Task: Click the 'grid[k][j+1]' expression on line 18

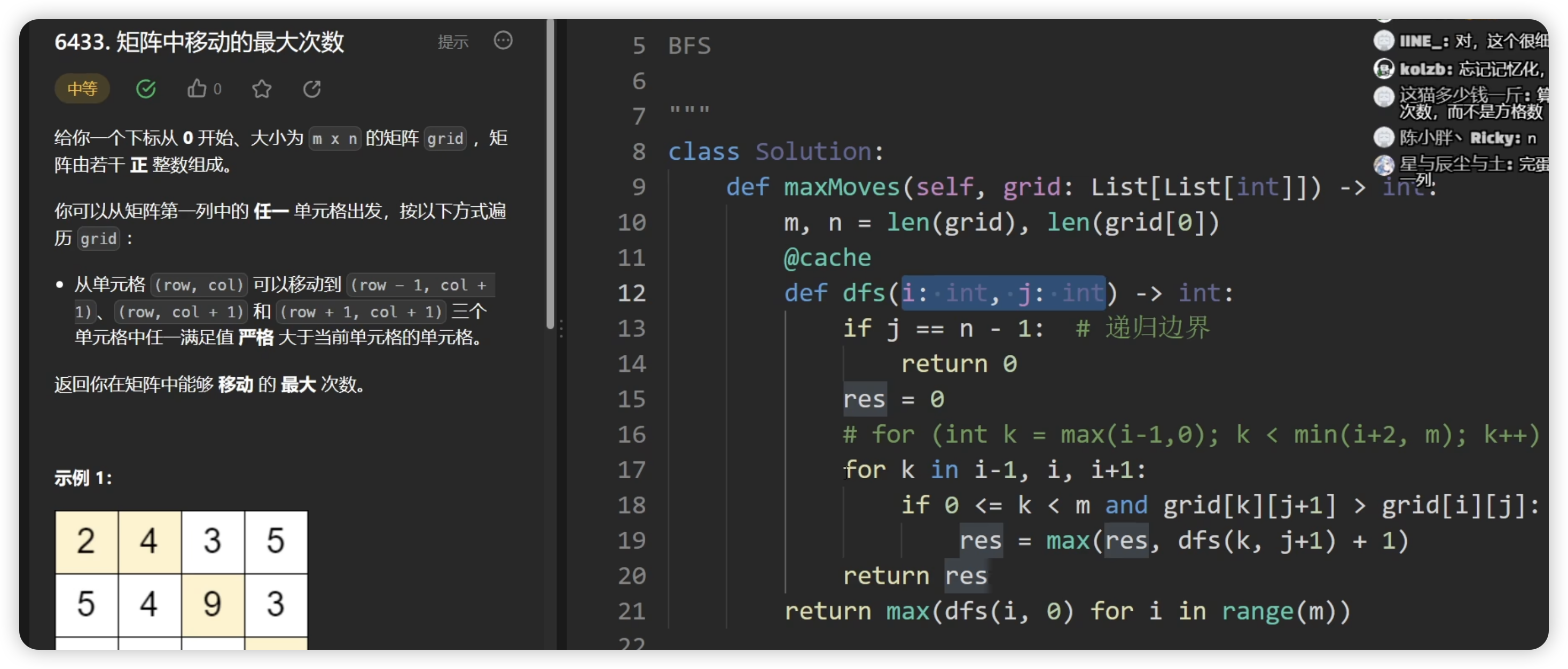Action: coord(1250,505)
